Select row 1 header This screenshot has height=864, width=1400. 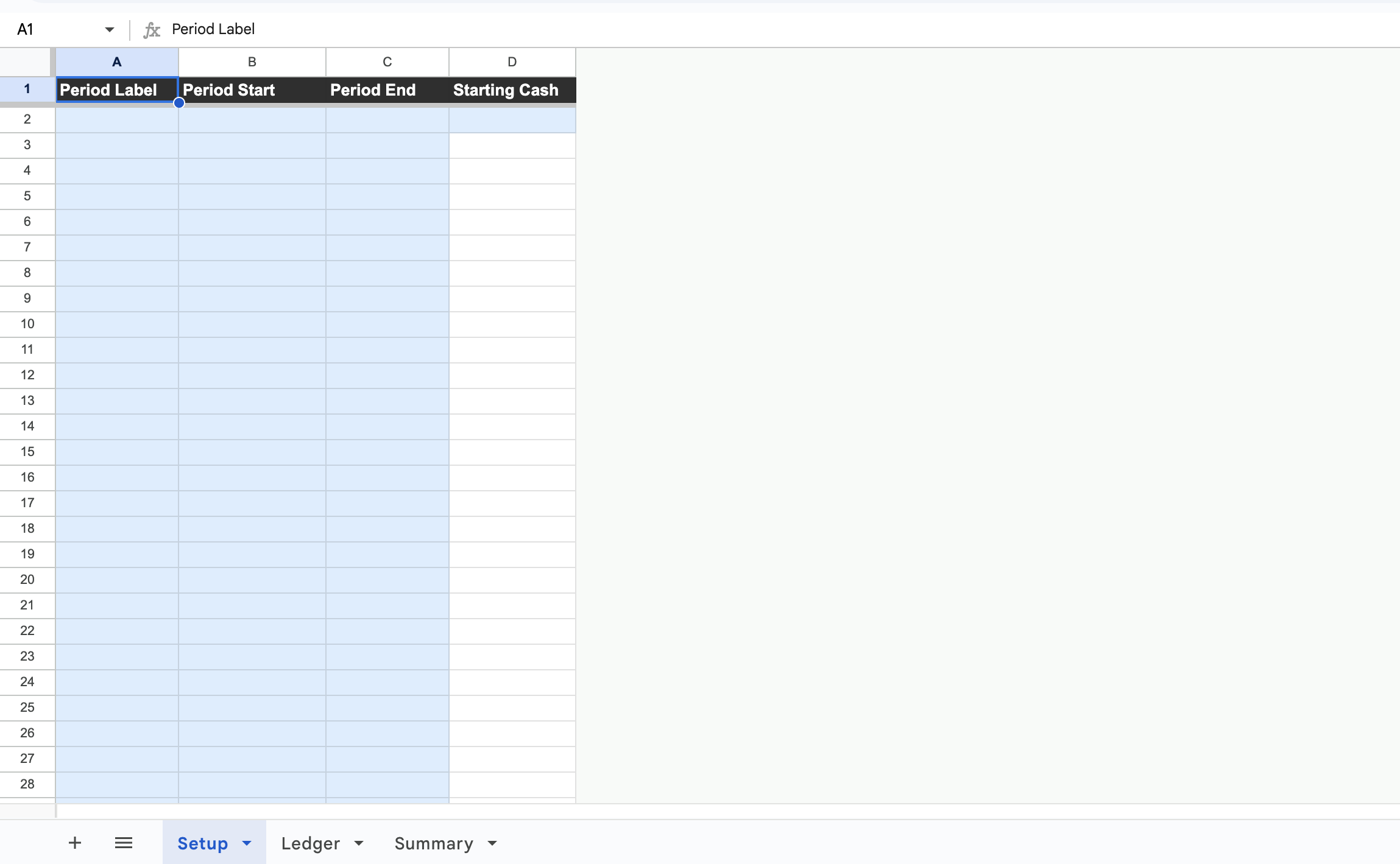pos(26,89)
